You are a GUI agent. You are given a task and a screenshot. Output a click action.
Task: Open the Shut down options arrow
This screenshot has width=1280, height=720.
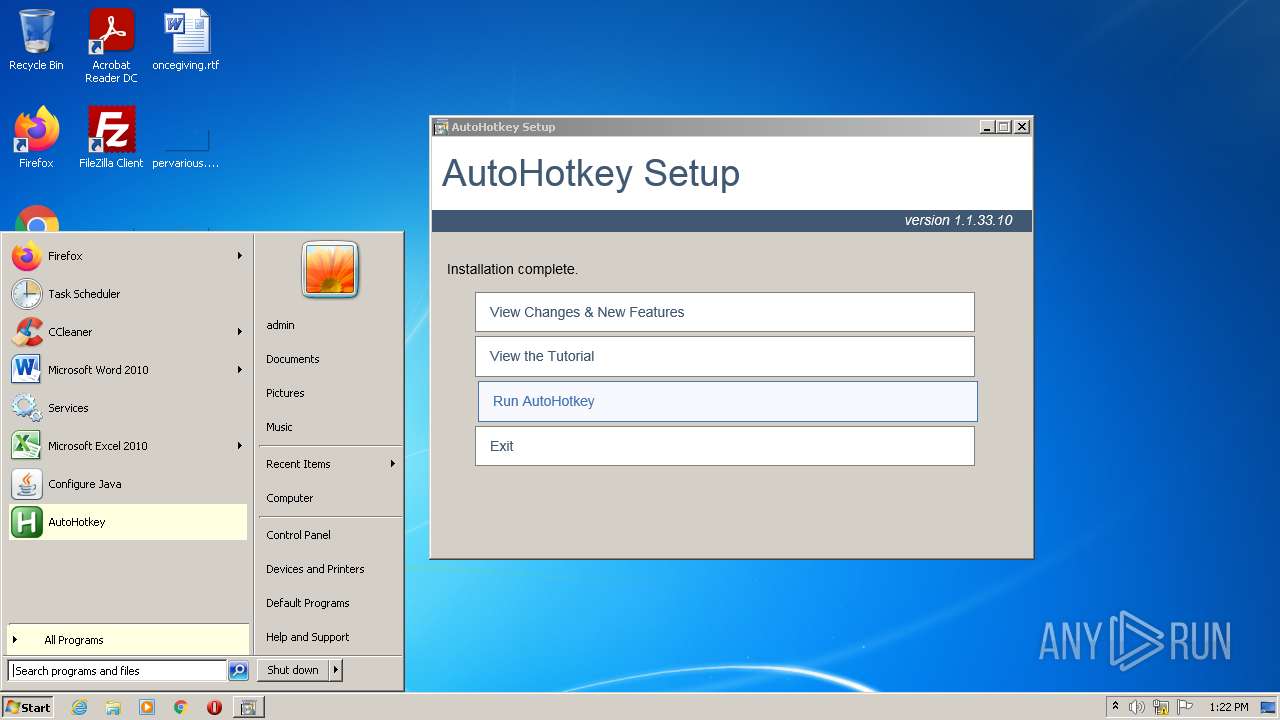tap(336, 670)
